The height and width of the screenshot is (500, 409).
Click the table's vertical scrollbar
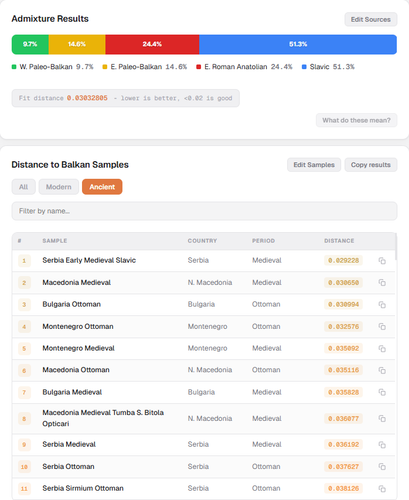point(396,247)
